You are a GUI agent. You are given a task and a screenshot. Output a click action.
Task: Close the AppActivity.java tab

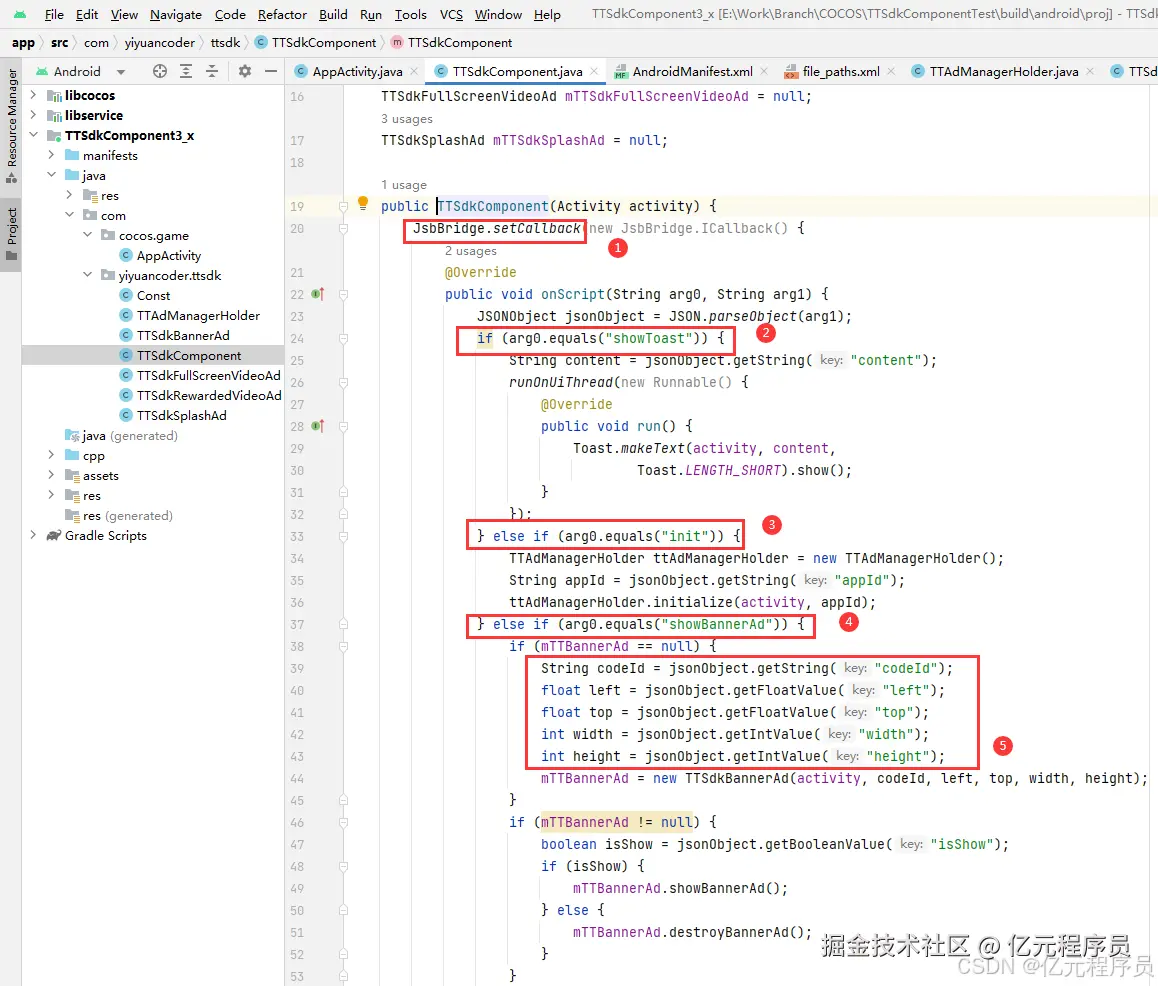(x=414, y=72)
